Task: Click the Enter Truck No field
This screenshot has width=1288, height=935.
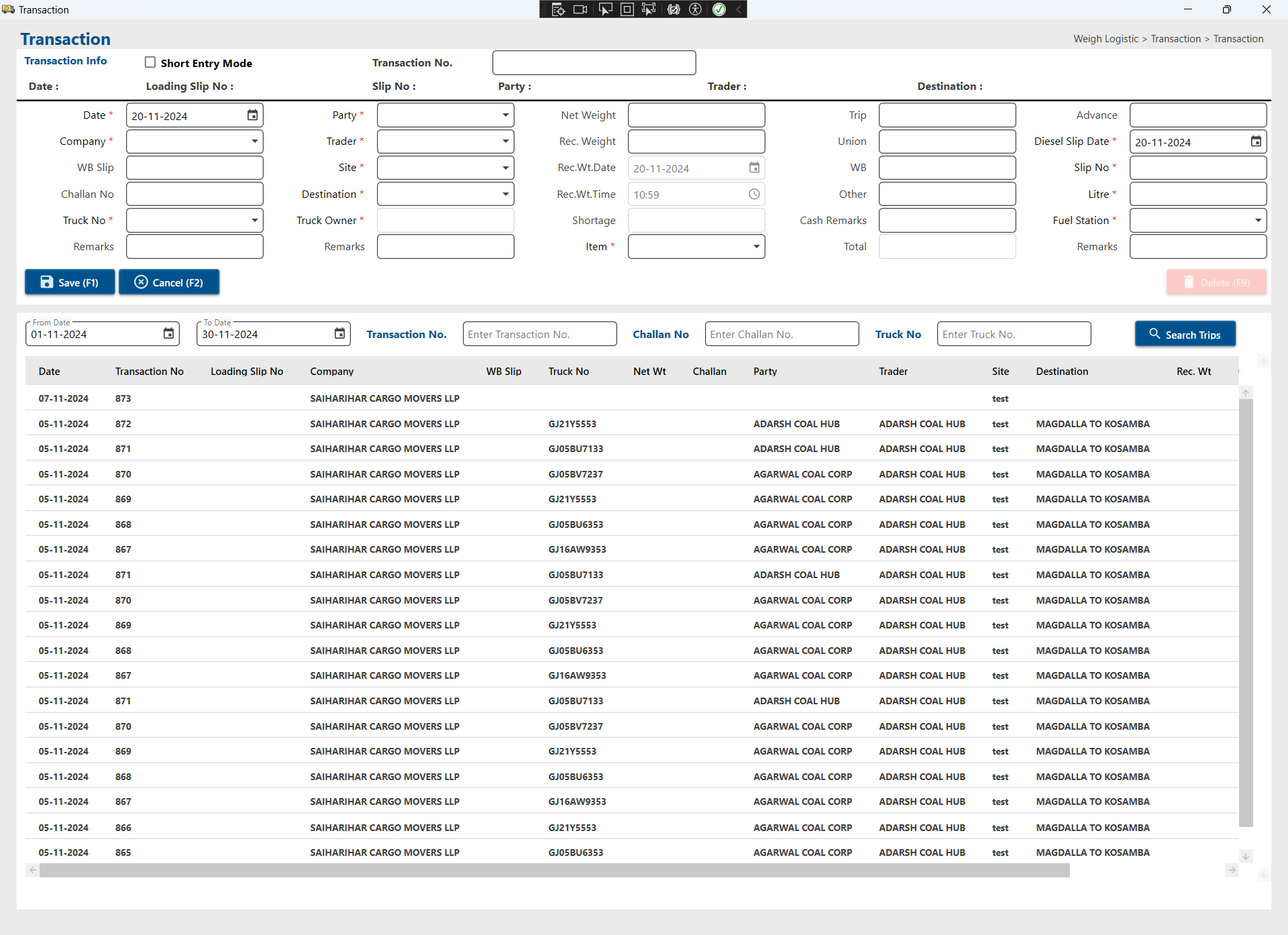Action: point(1013,333)
